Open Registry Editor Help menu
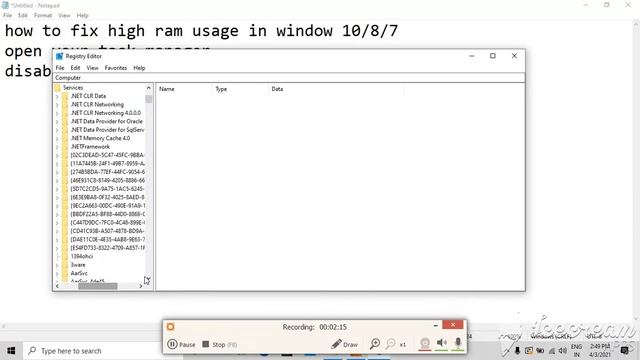 click(139, 68)
